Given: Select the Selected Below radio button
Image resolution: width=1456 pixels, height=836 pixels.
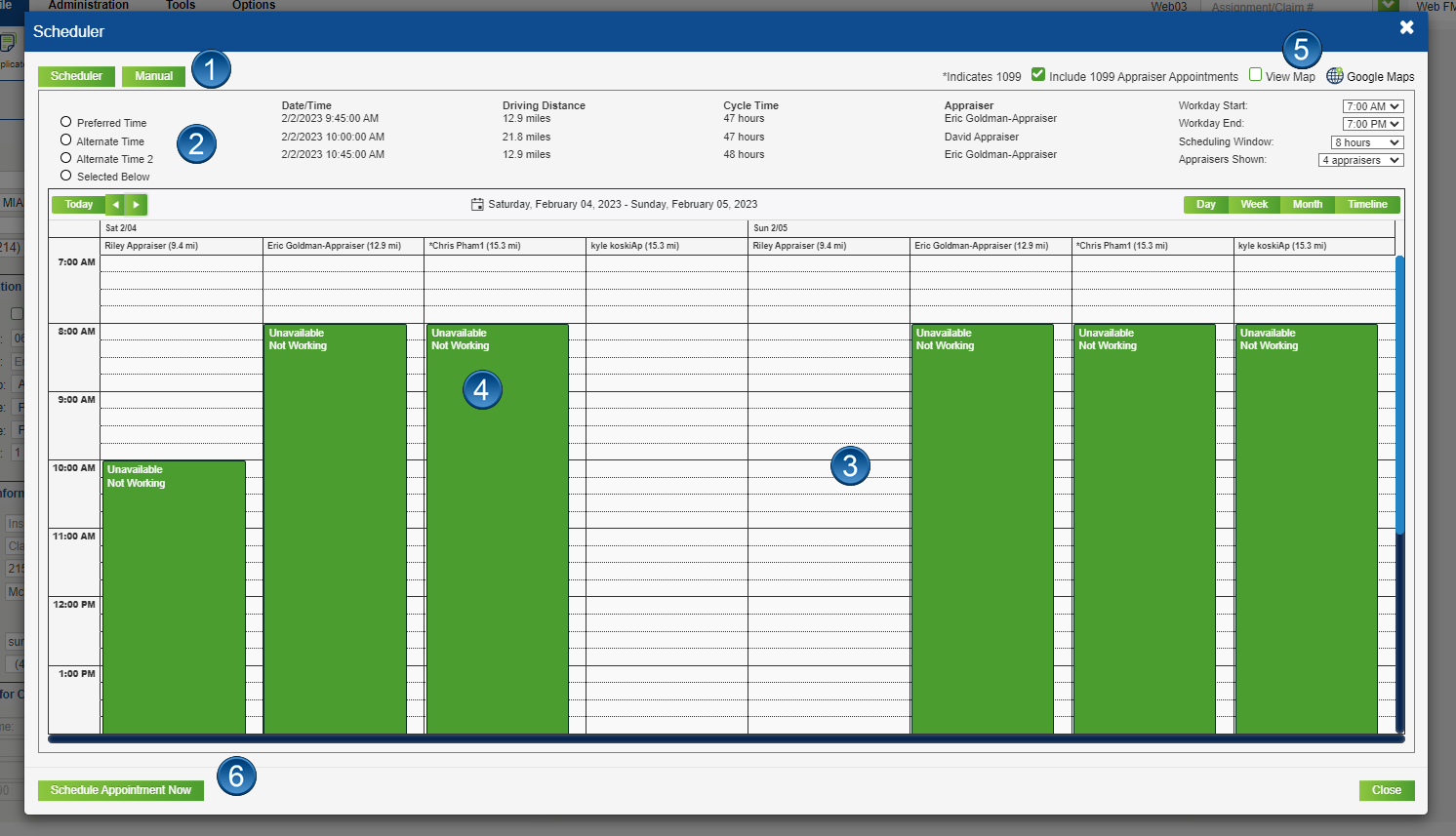Looking at the screenshot, I should coord(66,176).
